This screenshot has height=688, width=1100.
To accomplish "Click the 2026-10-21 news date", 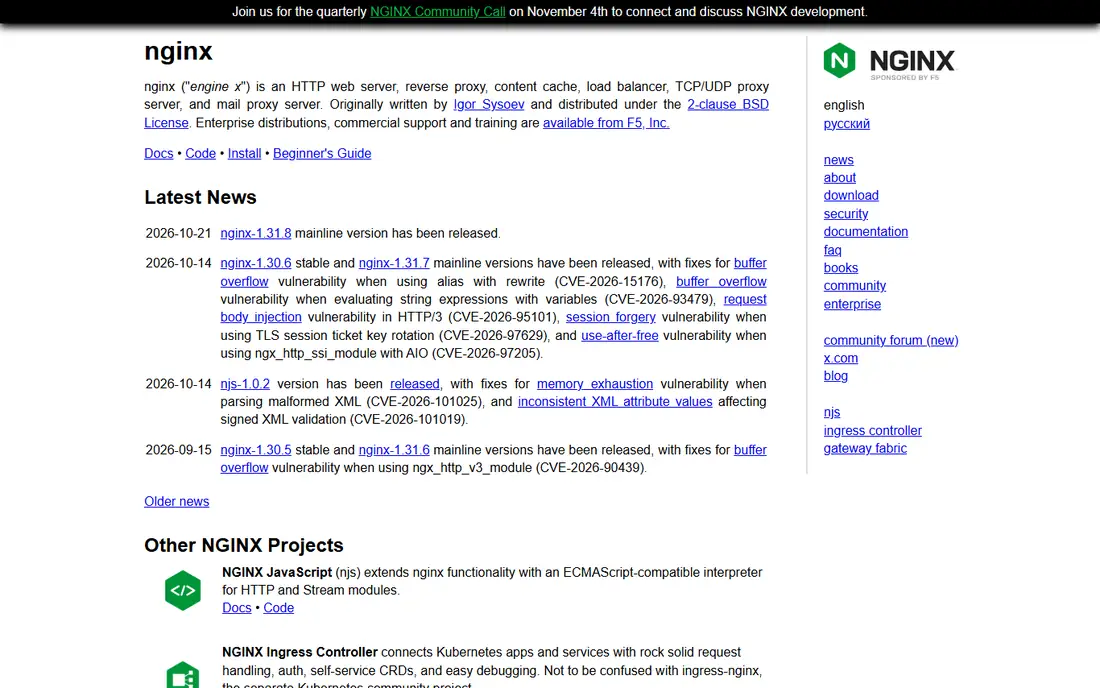I will [x=178, y=234].
